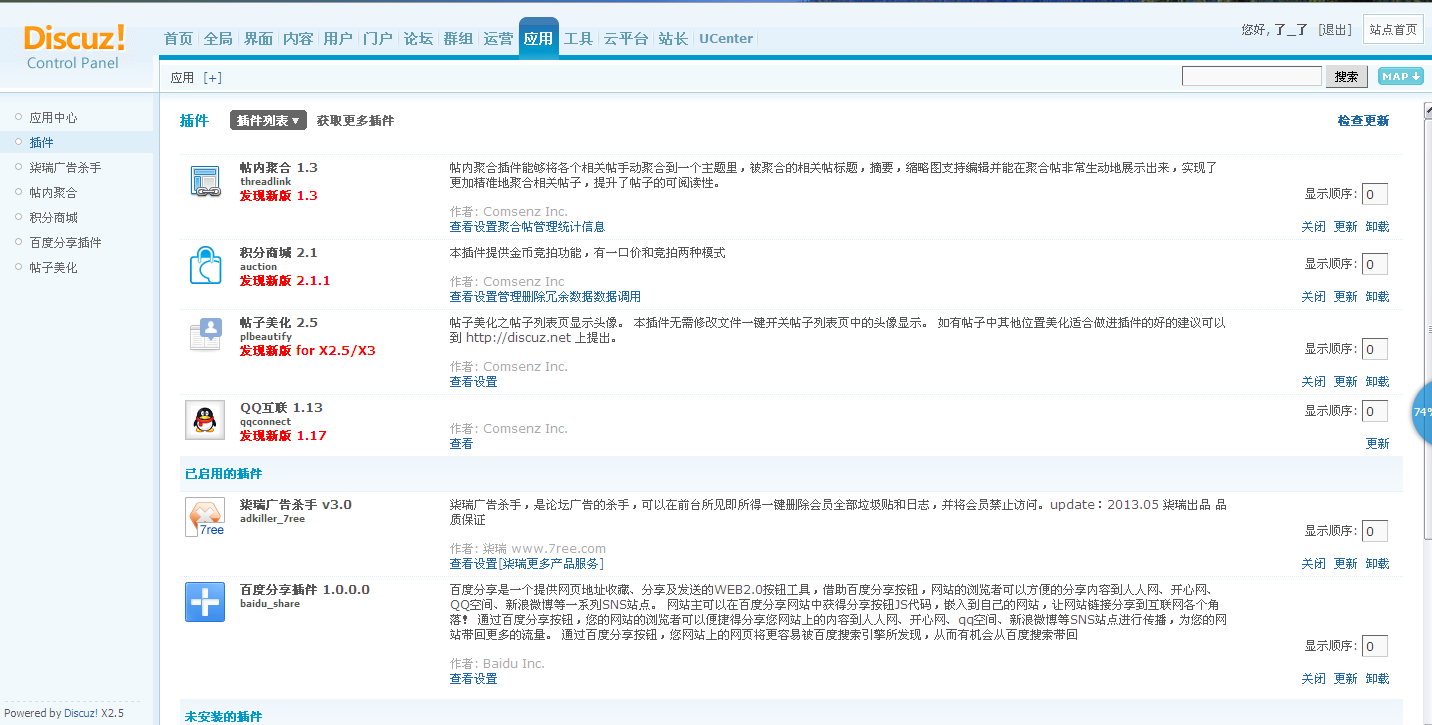Switch to the 首页 tab

[x=178, y=39]
